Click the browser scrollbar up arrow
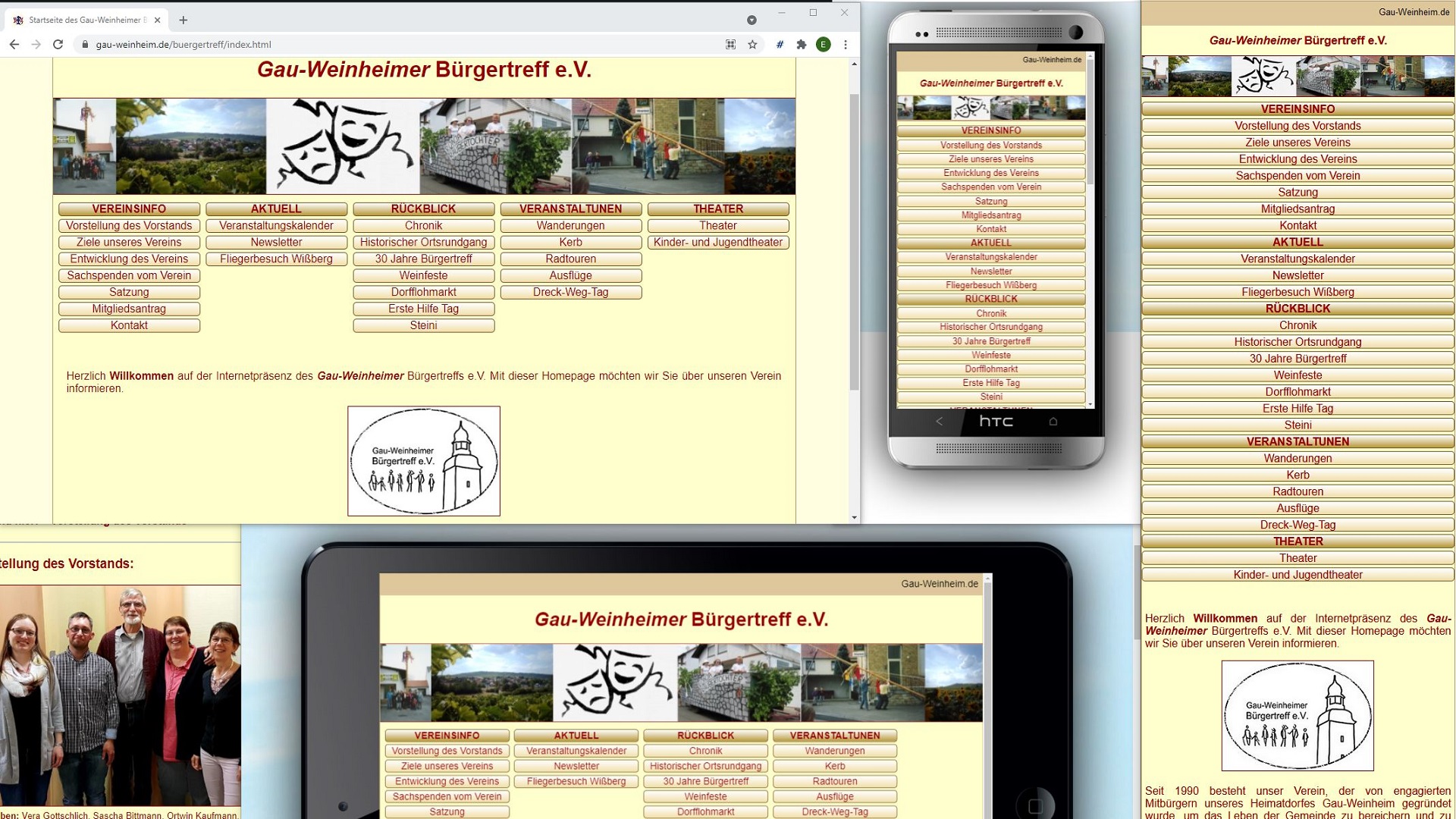This screenshot has height=819, width=1456. [855, 64]
